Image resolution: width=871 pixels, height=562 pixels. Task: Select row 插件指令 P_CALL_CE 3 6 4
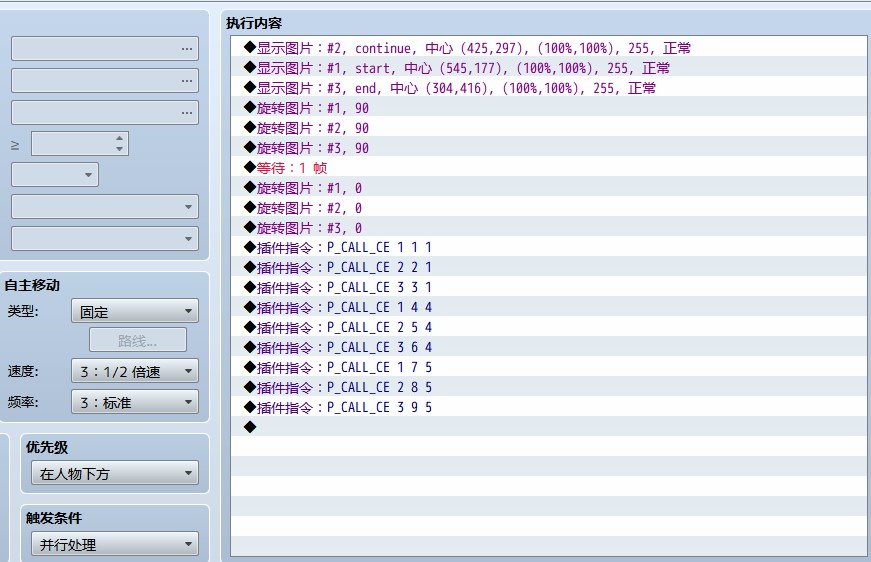549,347
